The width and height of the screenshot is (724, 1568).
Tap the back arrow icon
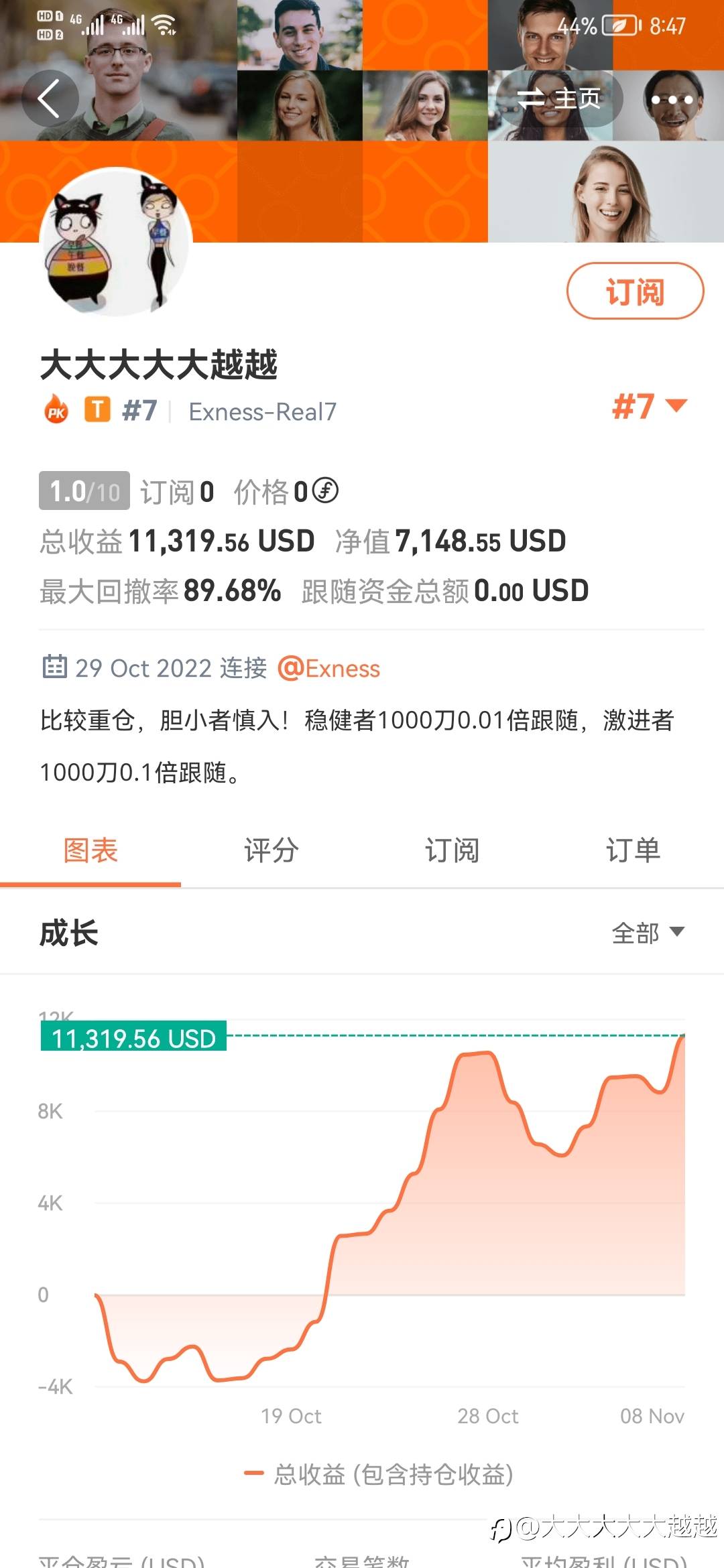click(50, 99)
